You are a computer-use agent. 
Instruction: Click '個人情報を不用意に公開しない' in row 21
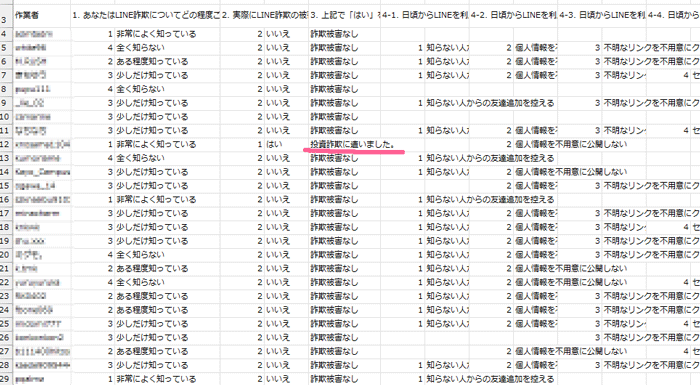tap(571, 269)
